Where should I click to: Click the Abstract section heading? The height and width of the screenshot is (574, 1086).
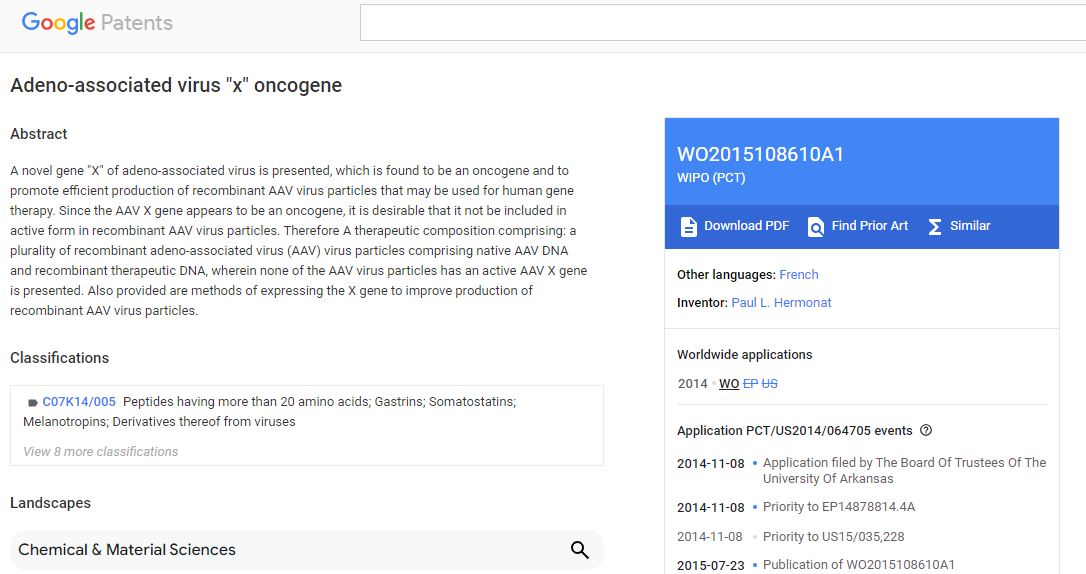(x=39, y=134)
